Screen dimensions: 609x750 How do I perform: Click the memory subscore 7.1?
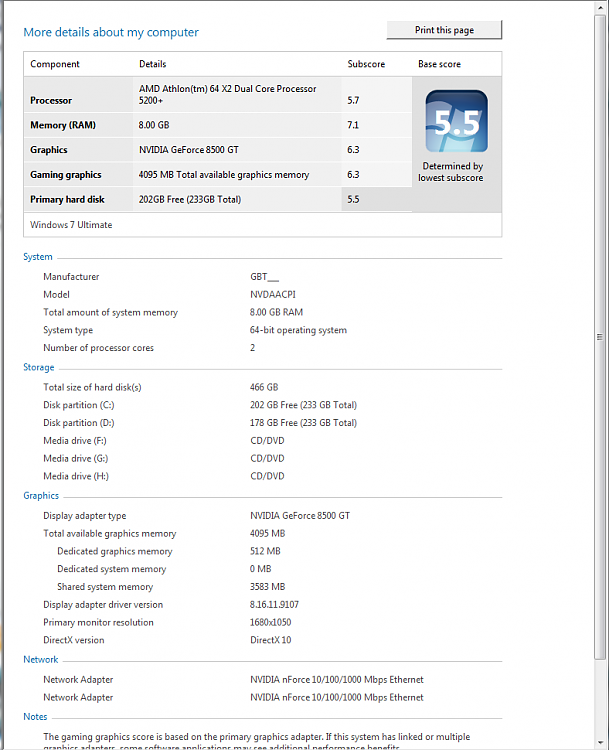click(x=353, y=125)
